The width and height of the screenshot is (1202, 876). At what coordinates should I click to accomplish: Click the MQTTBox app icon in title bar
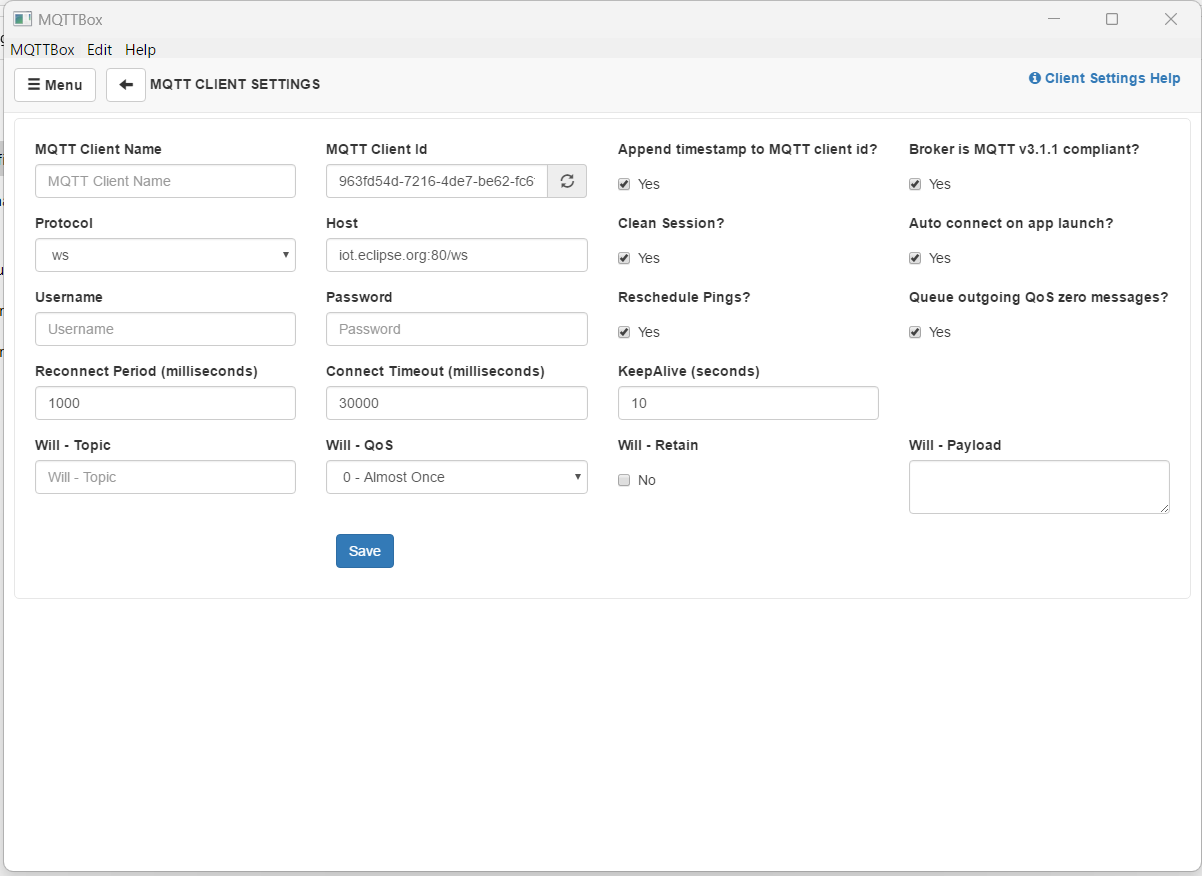point(22,19)
